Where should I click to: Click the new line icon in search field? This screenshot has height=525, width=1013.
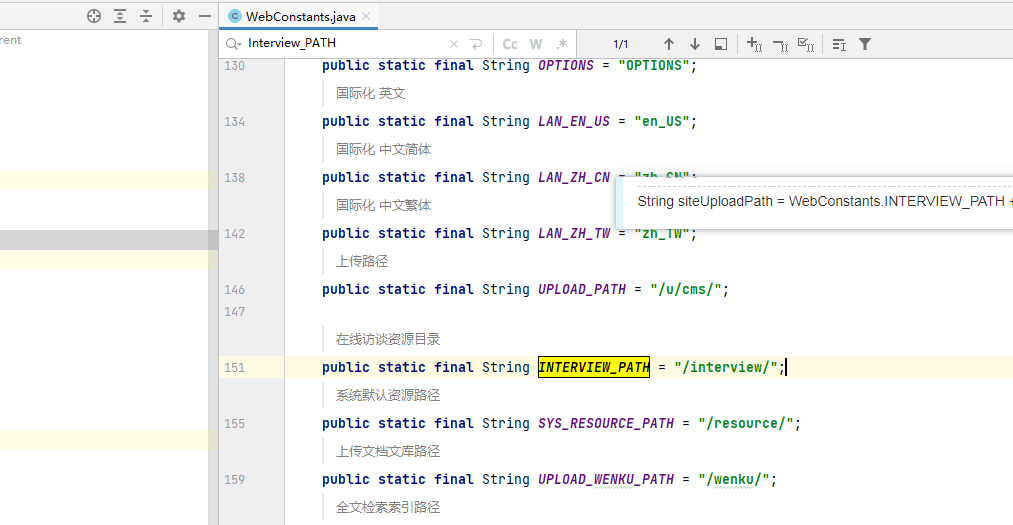pos(476,44)
